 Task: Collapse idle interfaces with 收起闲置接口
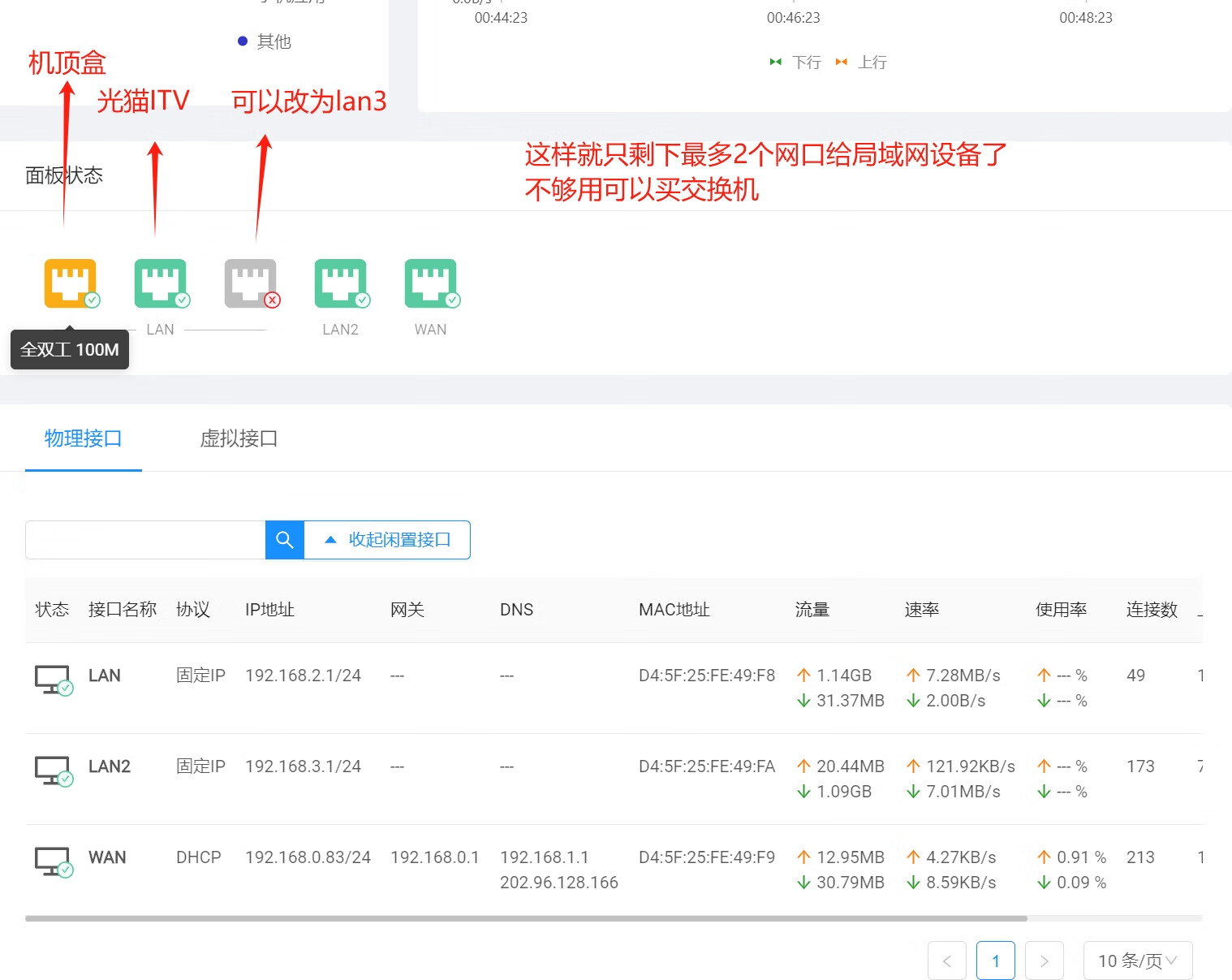click(387, 540)
